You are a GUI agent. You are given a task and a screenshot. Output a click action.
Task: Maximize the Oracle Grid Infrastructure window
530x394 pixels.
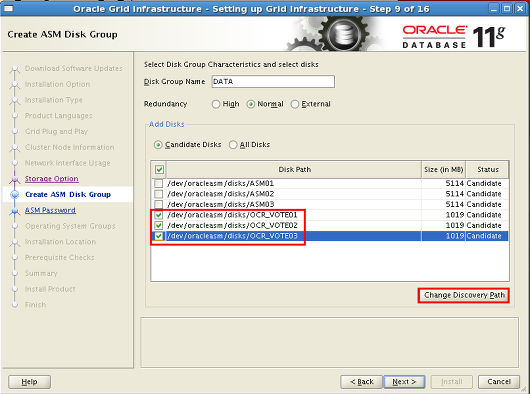pyautogui.click(x=507, y=8)
